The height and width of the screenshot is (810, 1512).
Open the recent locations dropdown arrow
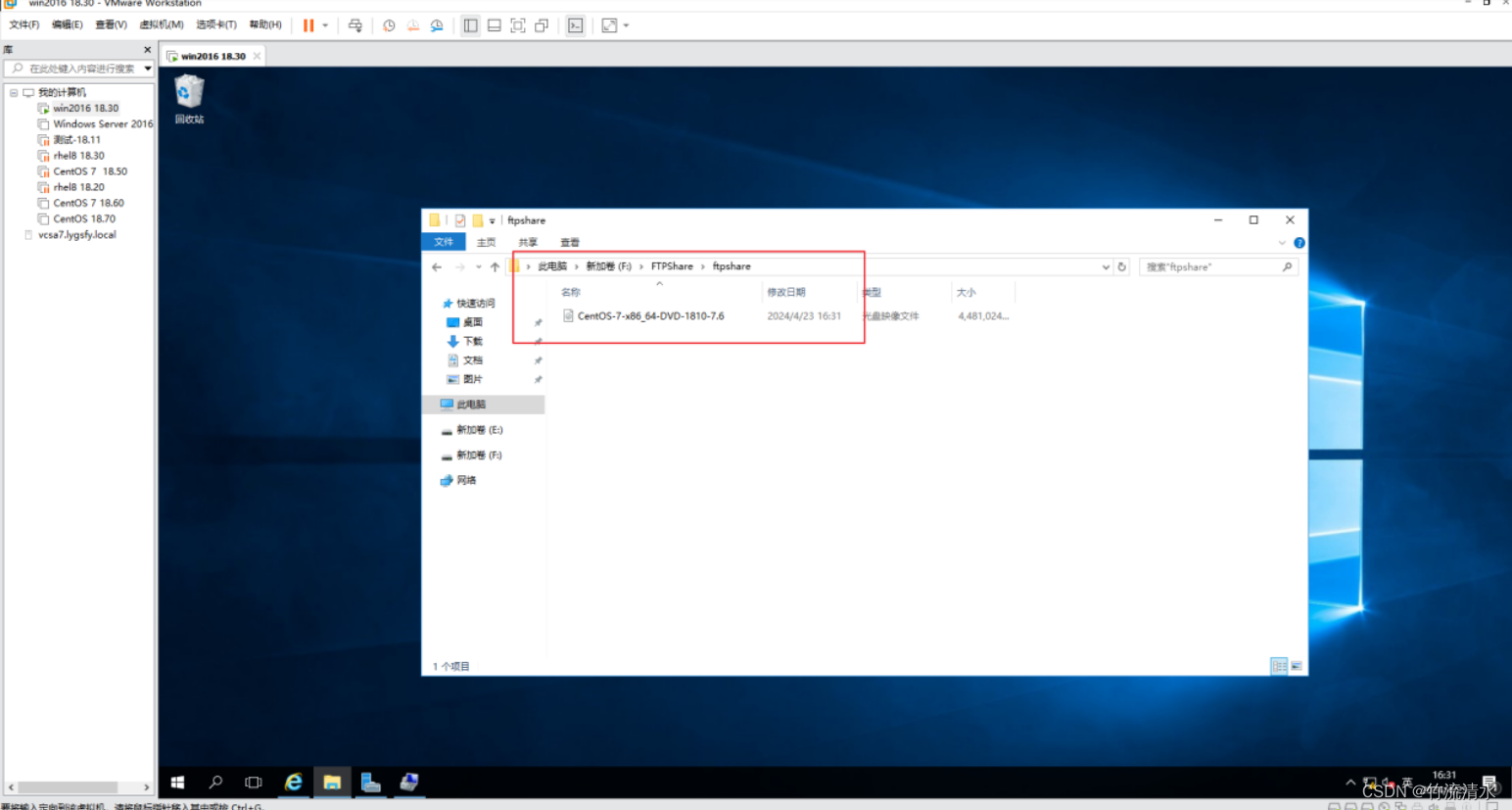[478, 266]
